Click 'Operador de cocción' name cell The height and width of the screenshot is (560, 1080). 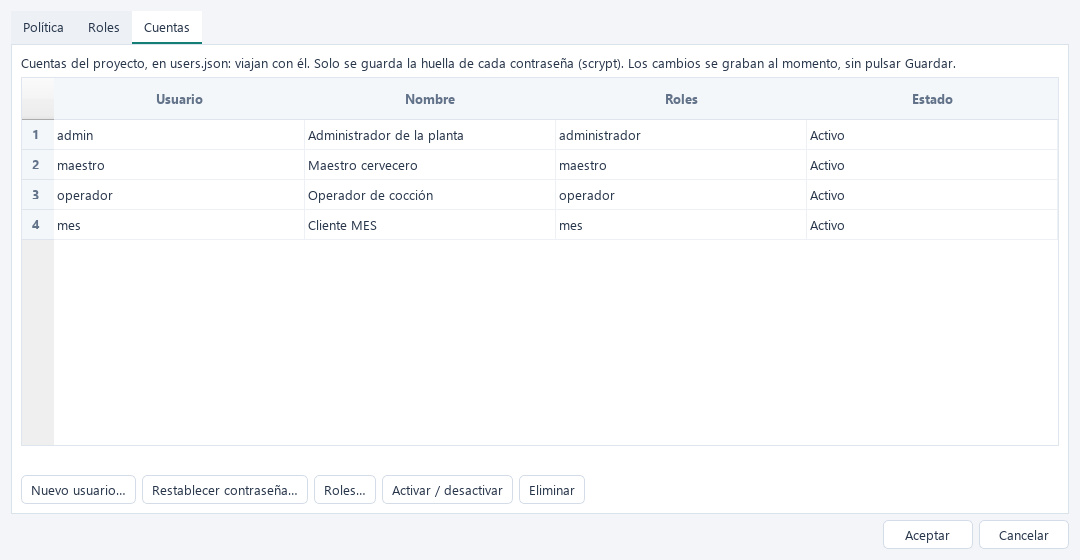coord(430,195)
